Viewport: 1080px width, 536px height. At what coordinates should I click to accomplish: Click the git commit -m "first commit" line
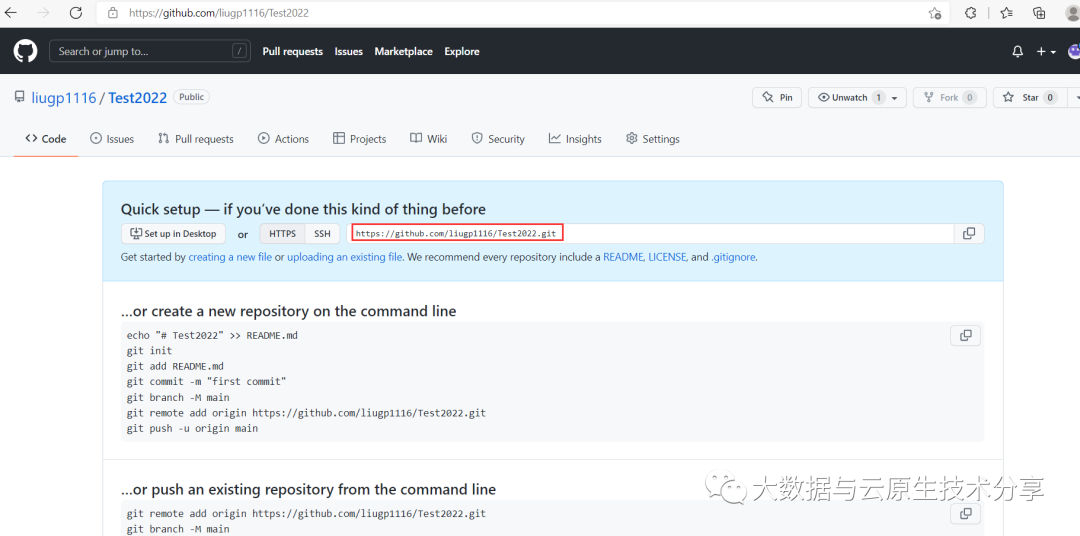206,382
